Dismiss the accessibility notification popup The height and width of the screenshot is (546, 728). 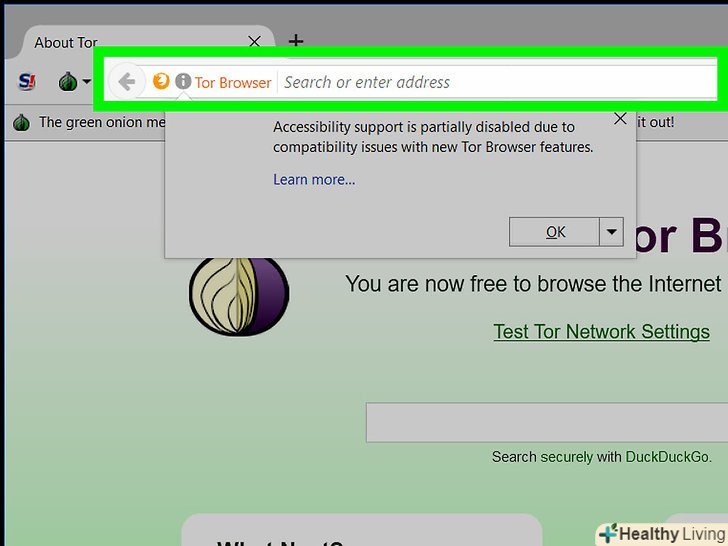tap(620, 119)
